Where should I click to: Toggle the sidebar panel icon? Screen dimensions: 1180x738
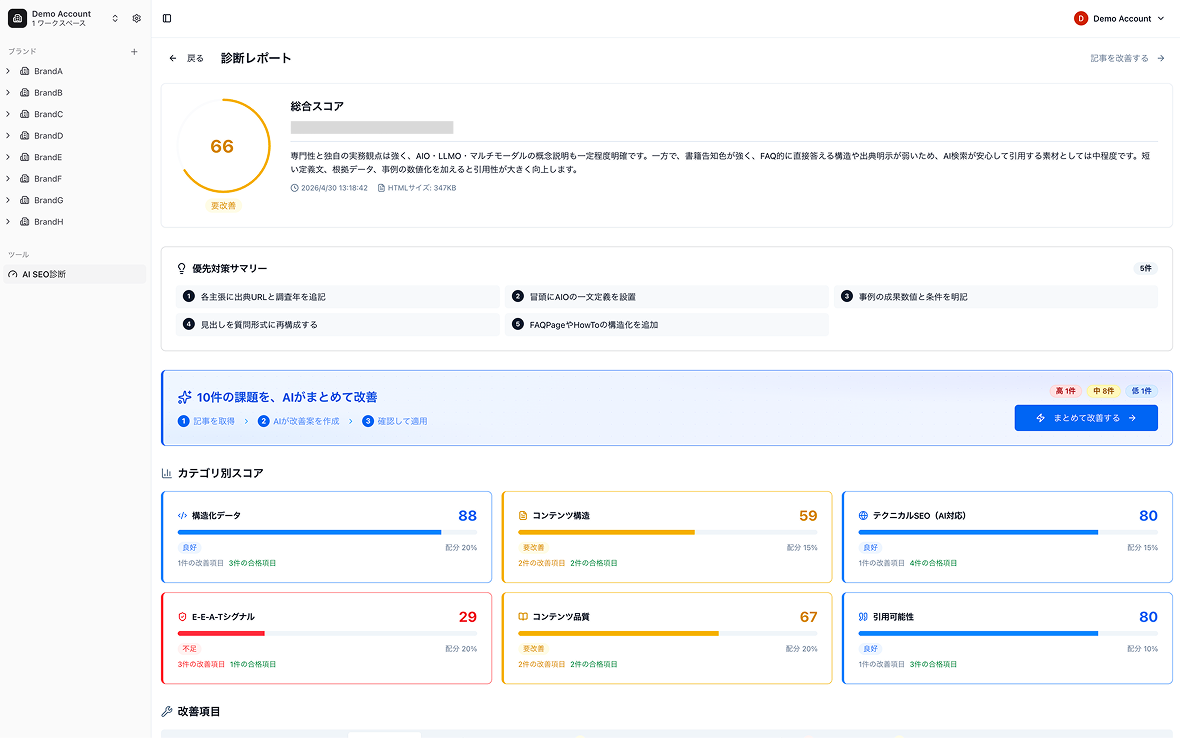tap(167, 18)
